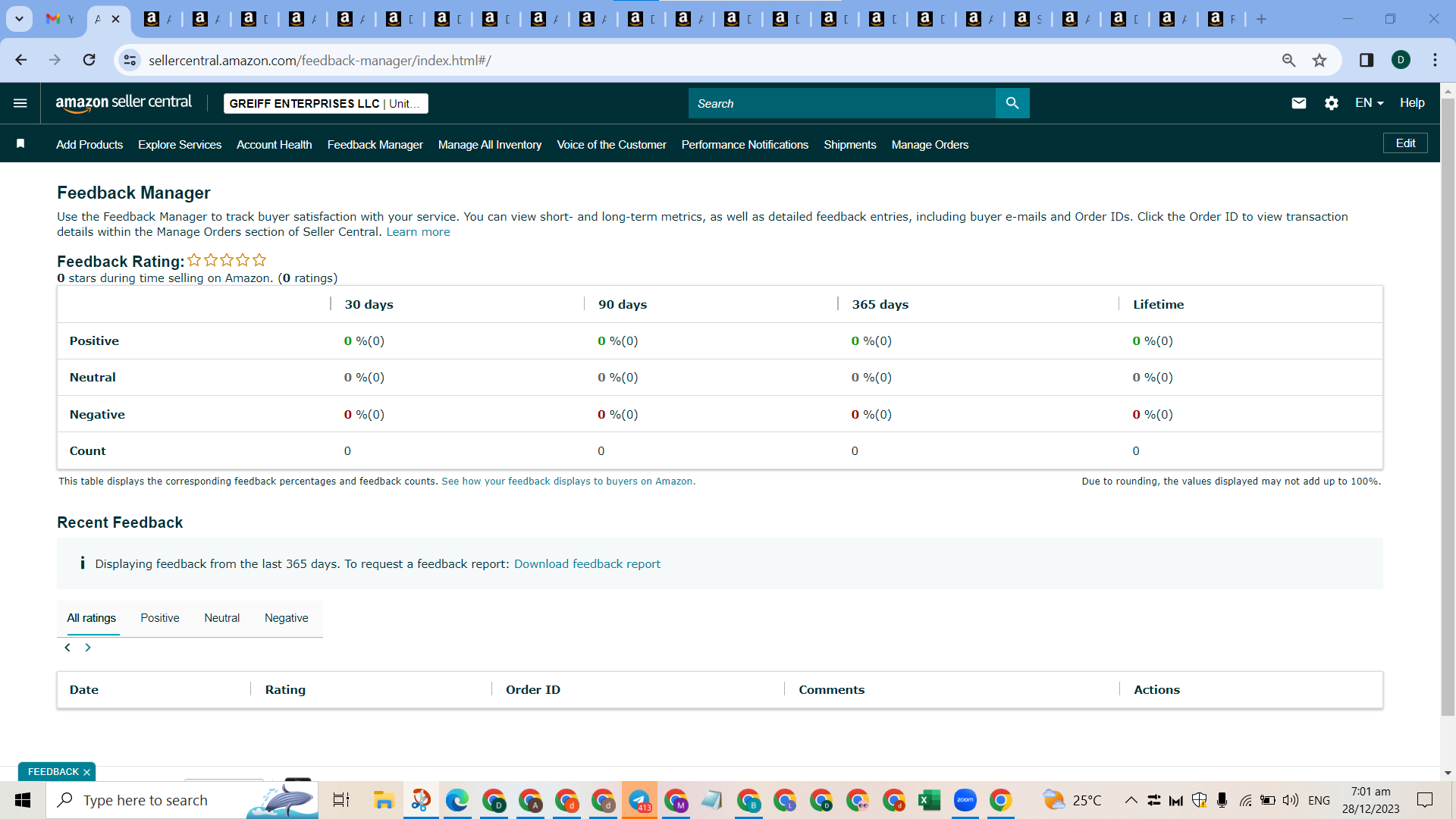Viewport: 1456px width, 819px height.
Task: Select the Negative feedback tab
Action: pyautogui.click(x=287, y=618)
